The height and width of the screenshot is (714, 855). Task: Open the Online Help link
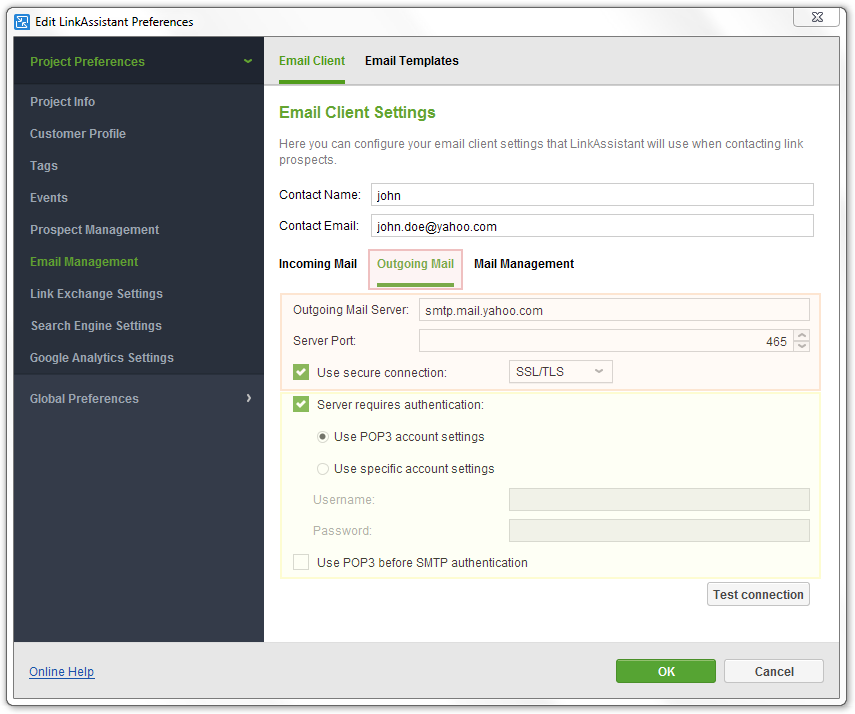click(x=62, y=671)
